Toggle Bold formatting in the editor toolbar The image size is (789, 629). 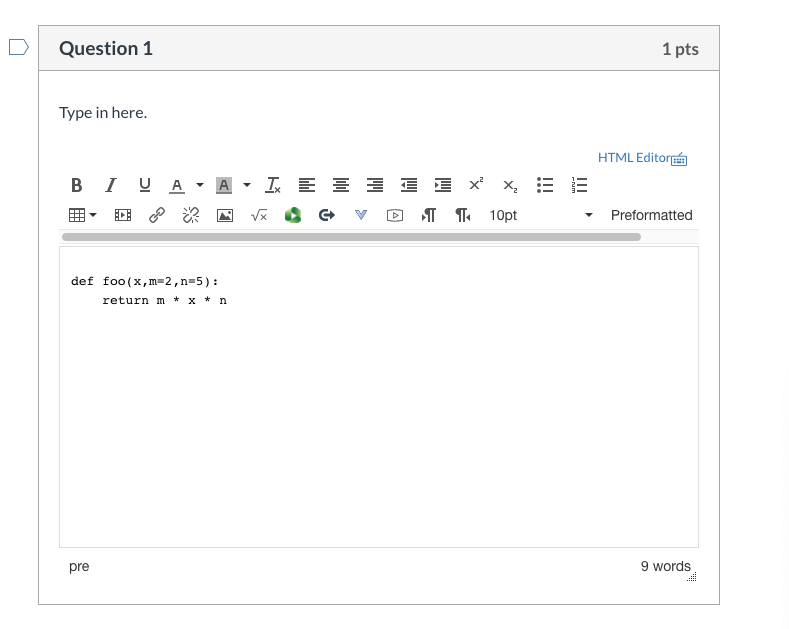click(x=76, y=185)
